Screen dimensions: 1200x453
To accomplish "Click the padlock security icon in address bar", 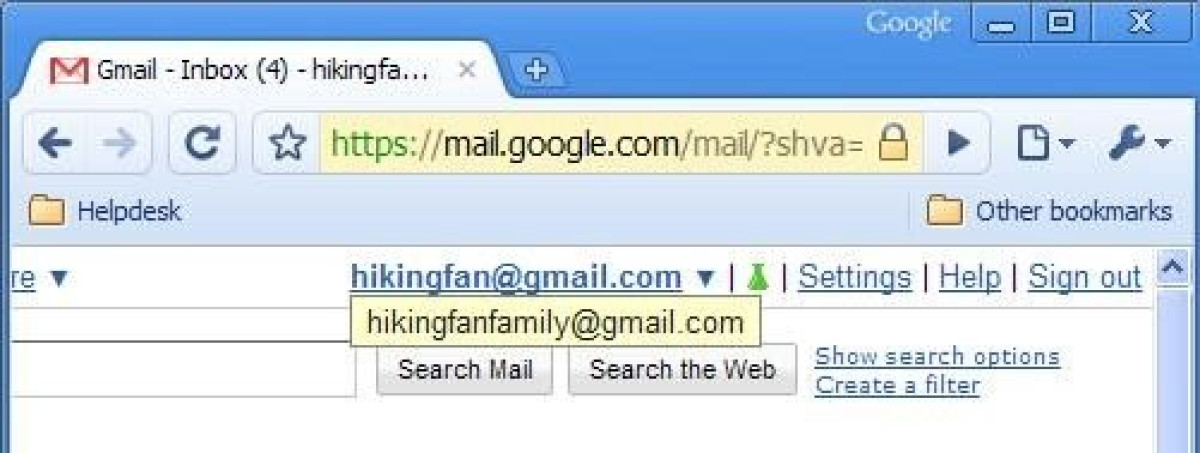I will pos(892,145).
